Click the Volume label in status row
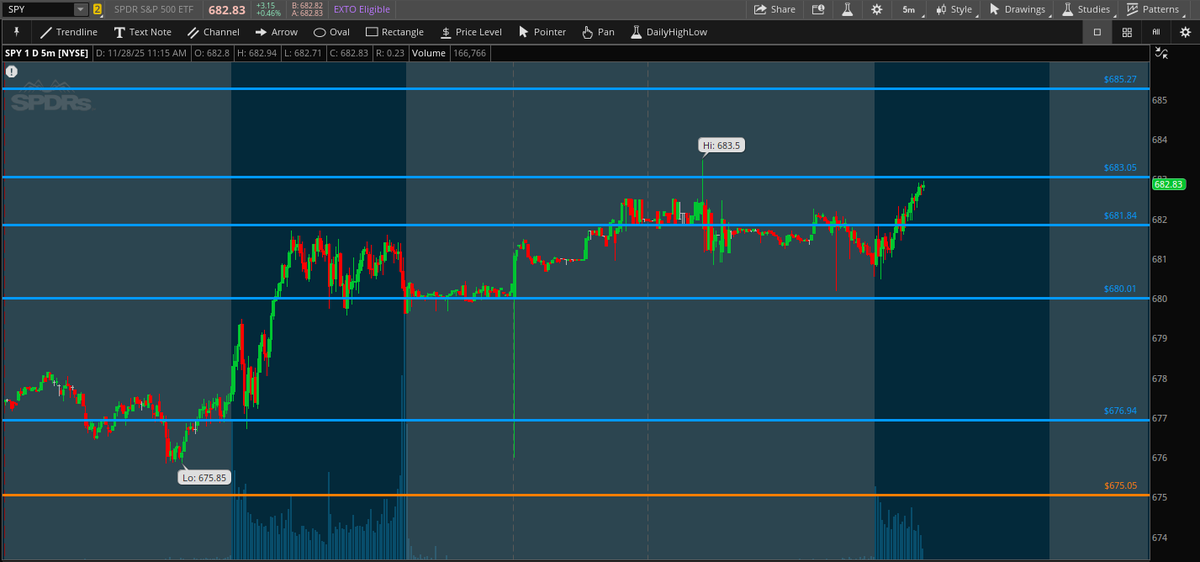 click(x=429, y=52)
